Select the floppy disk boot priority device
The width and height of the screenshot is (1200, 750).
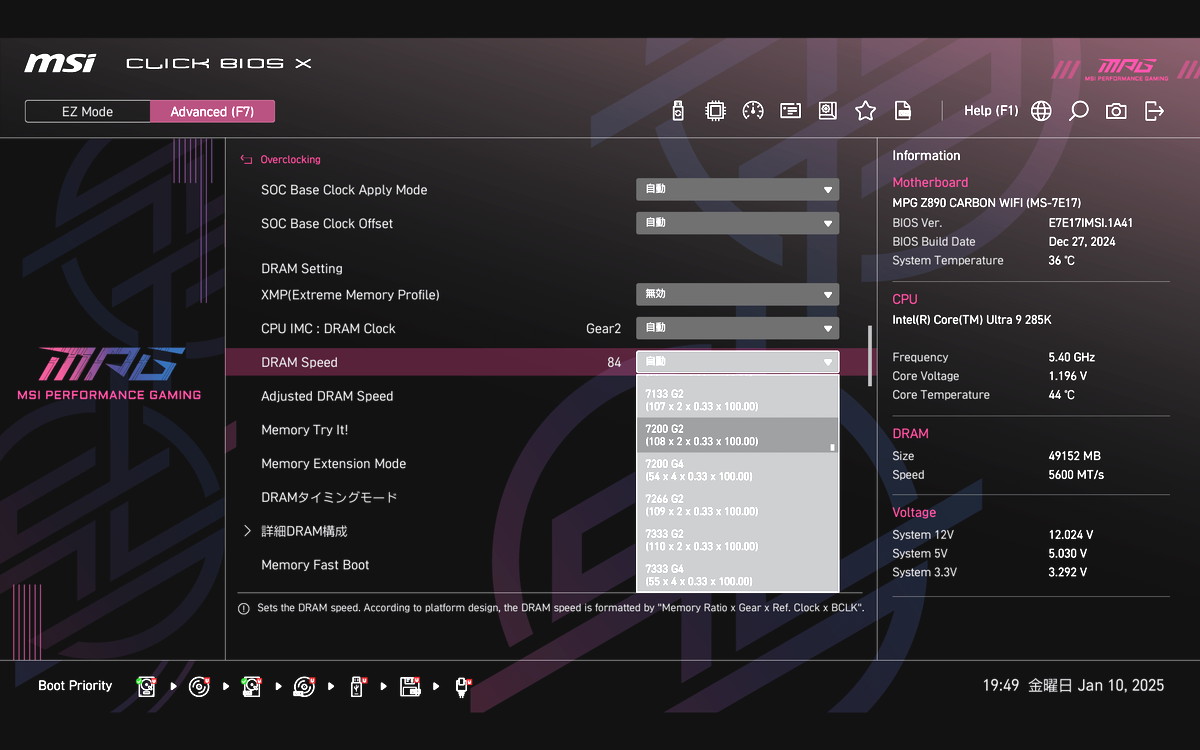click(x=409, y=686)
